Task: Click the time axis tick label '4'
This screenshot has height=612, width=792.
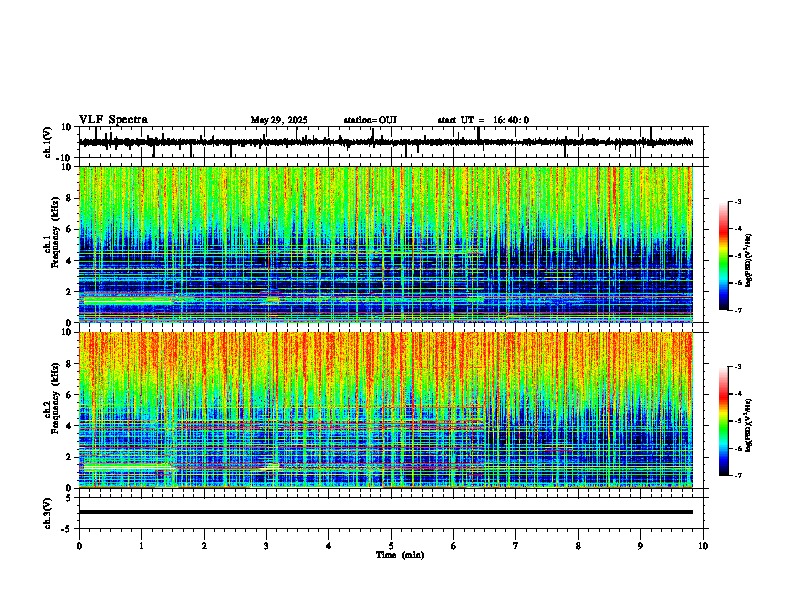Action: point(329,546)
